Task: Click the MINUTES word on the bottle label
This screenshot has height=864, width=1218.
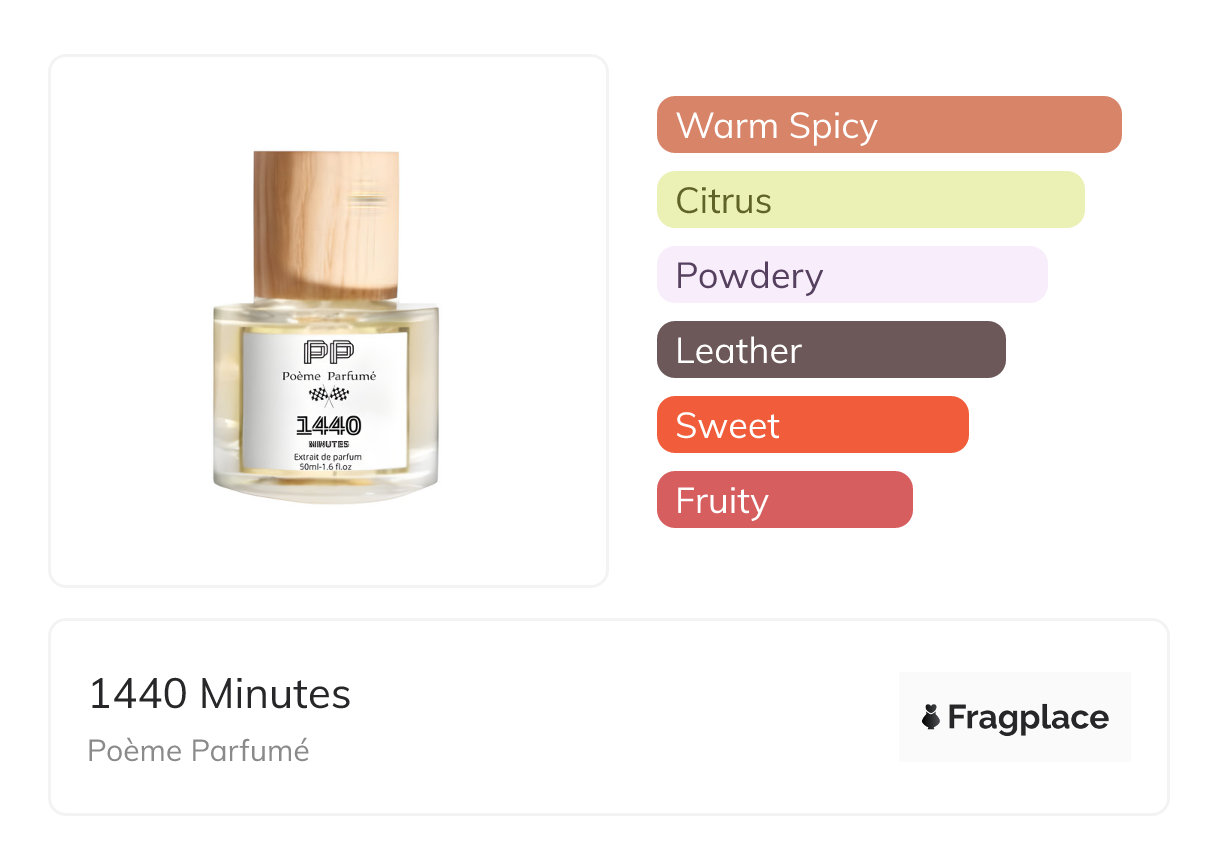Action: (328, 443)
